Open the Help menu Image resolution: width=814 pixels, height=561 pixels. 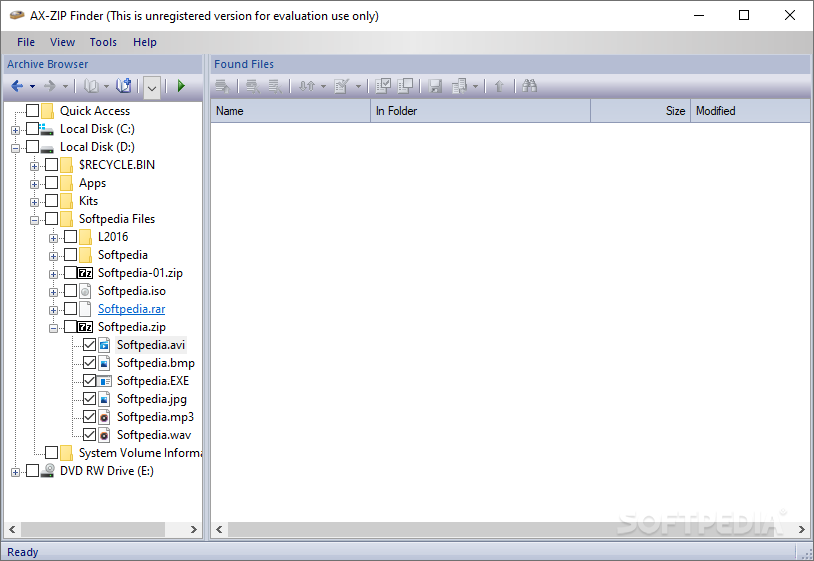tap(145, 42)
